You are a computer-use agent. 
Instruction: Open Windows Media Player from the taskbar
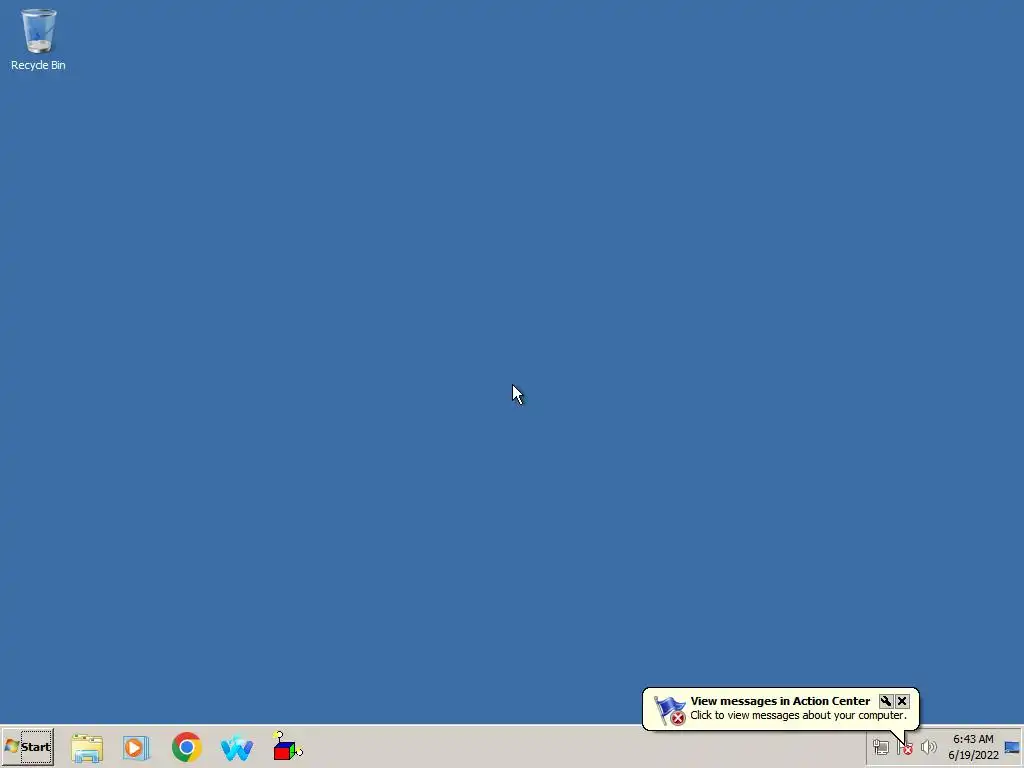136,748
